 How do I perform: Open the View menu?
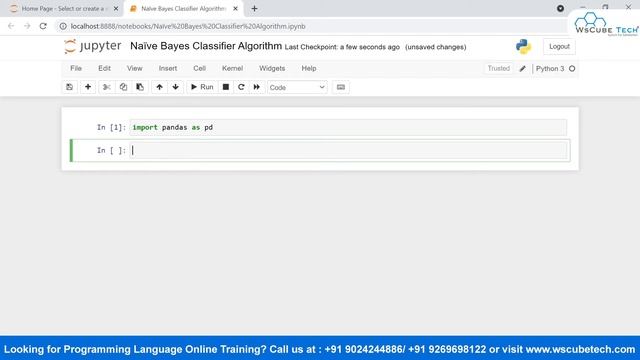(134, 68)
